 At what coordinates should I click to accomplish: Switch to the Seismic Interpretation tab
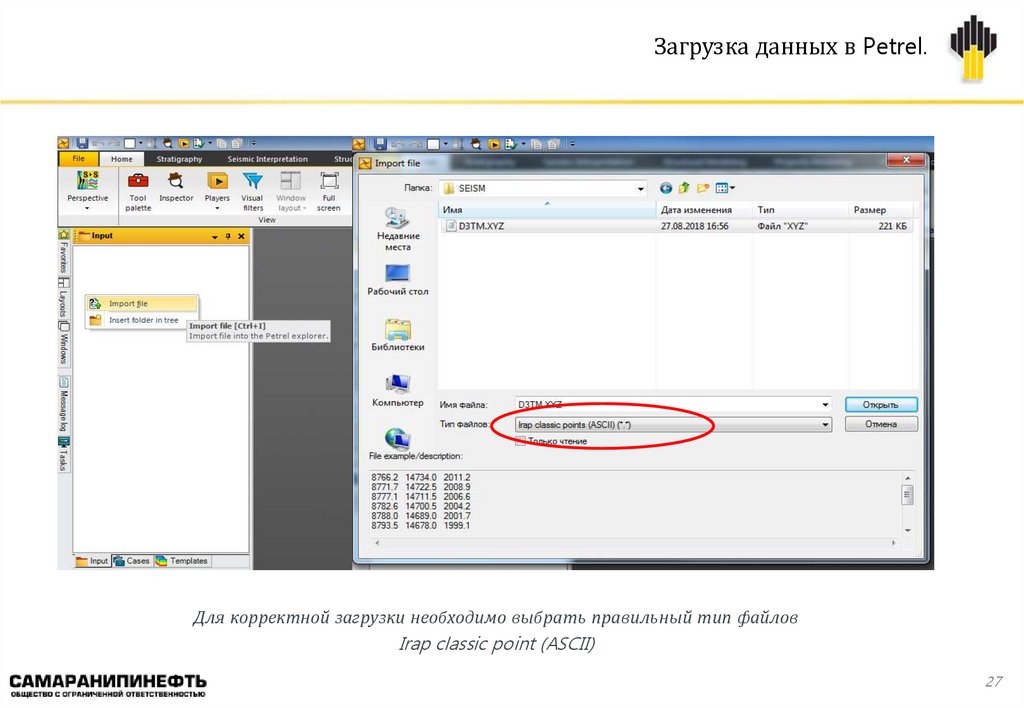pos(267,159)
